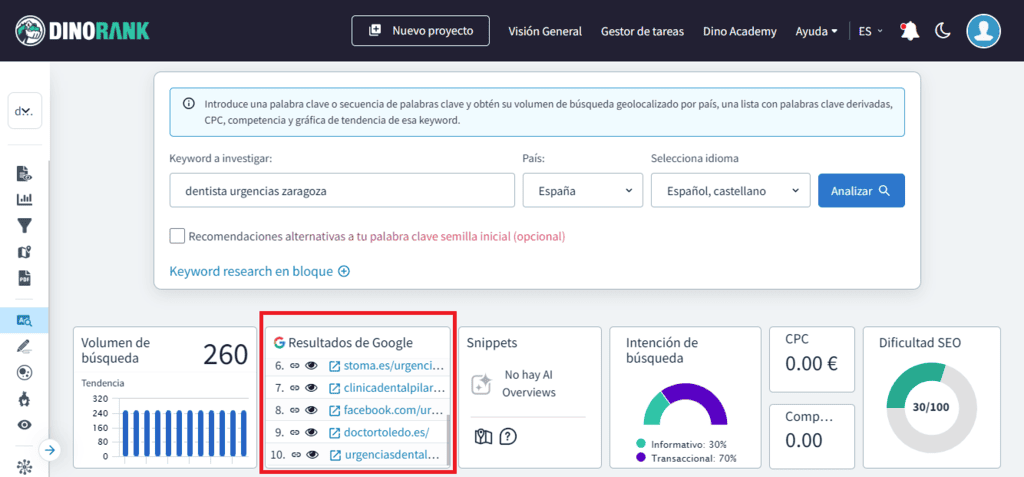Open bar chart sidebar tool

pos(24,199)
